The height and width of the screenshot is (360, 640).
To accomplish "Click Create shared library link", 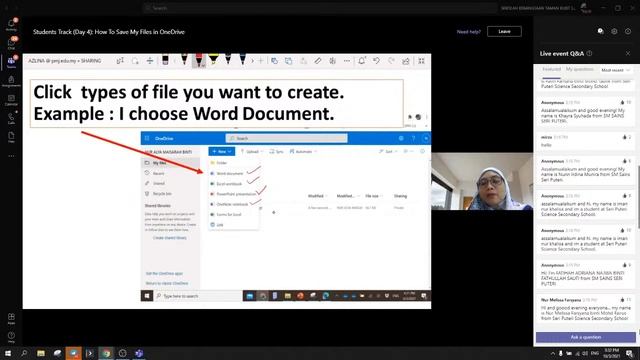I will click(169, 238).
